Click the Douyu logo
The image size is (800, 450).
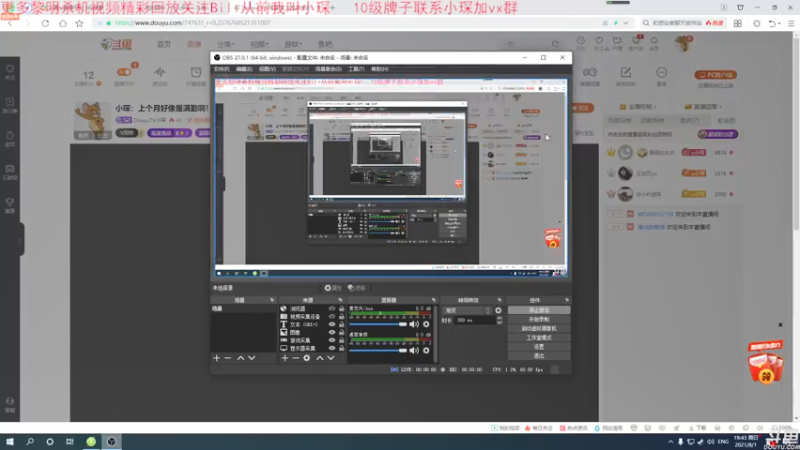click(x=116, y=44)
